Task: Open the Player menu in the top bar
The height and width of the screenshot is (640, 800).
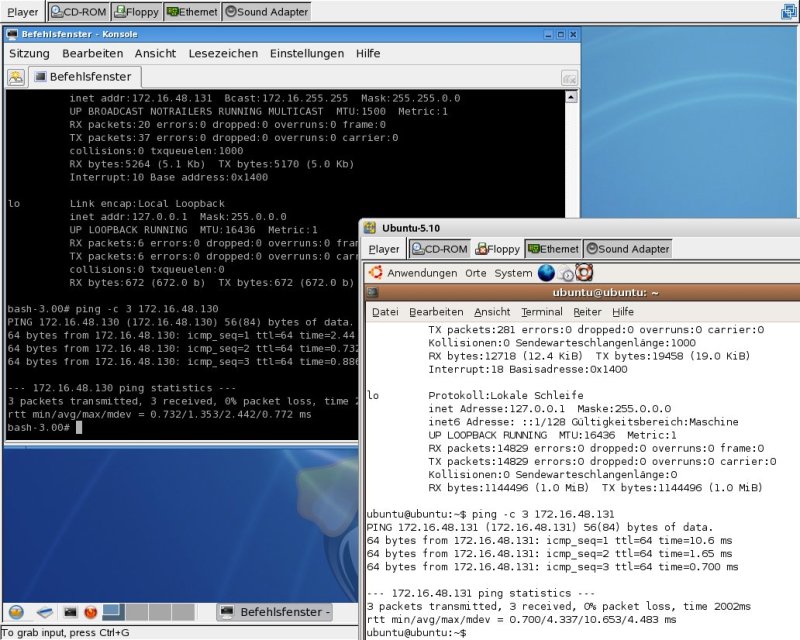Action: 22,12
